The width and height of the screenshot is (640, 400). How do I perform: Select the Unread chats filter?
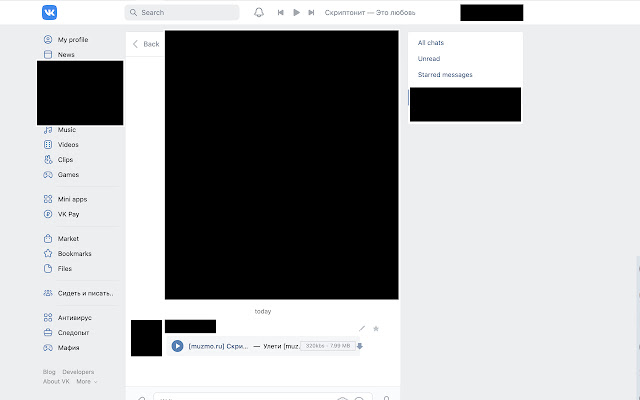(x=429, y=59)
